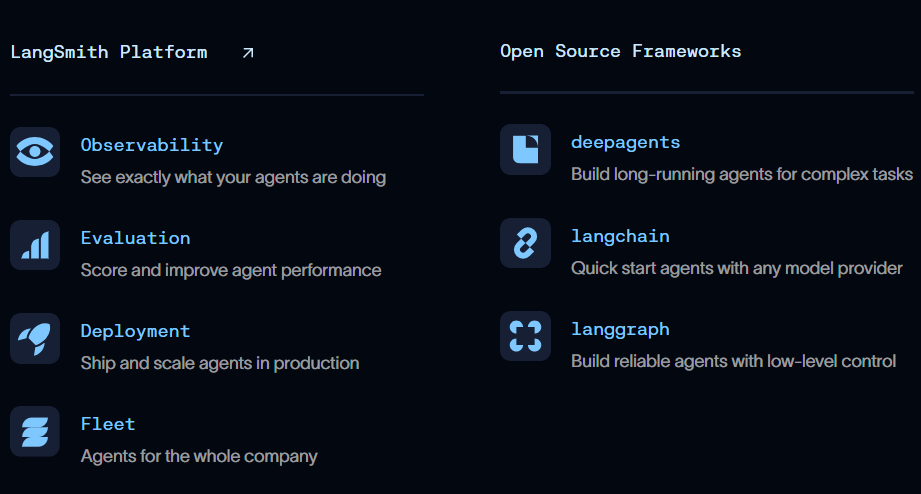Open the Observability link
This screenshot has height=494, width=921.
point(152,145)
